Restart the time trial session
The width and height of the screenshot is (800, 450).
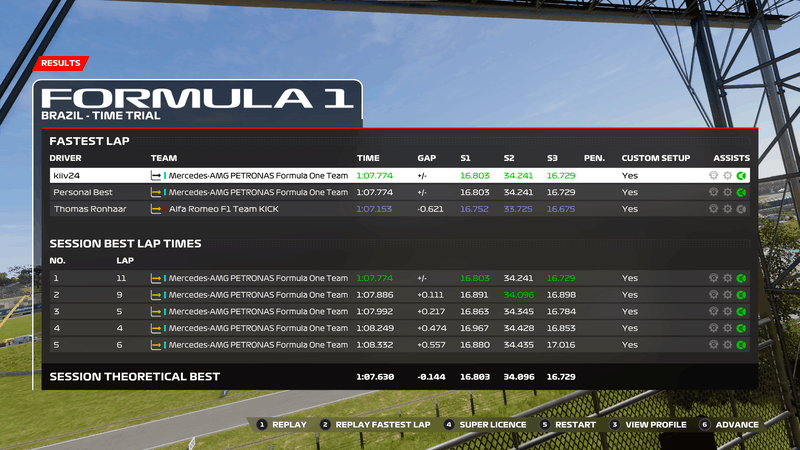pos(568,424)
